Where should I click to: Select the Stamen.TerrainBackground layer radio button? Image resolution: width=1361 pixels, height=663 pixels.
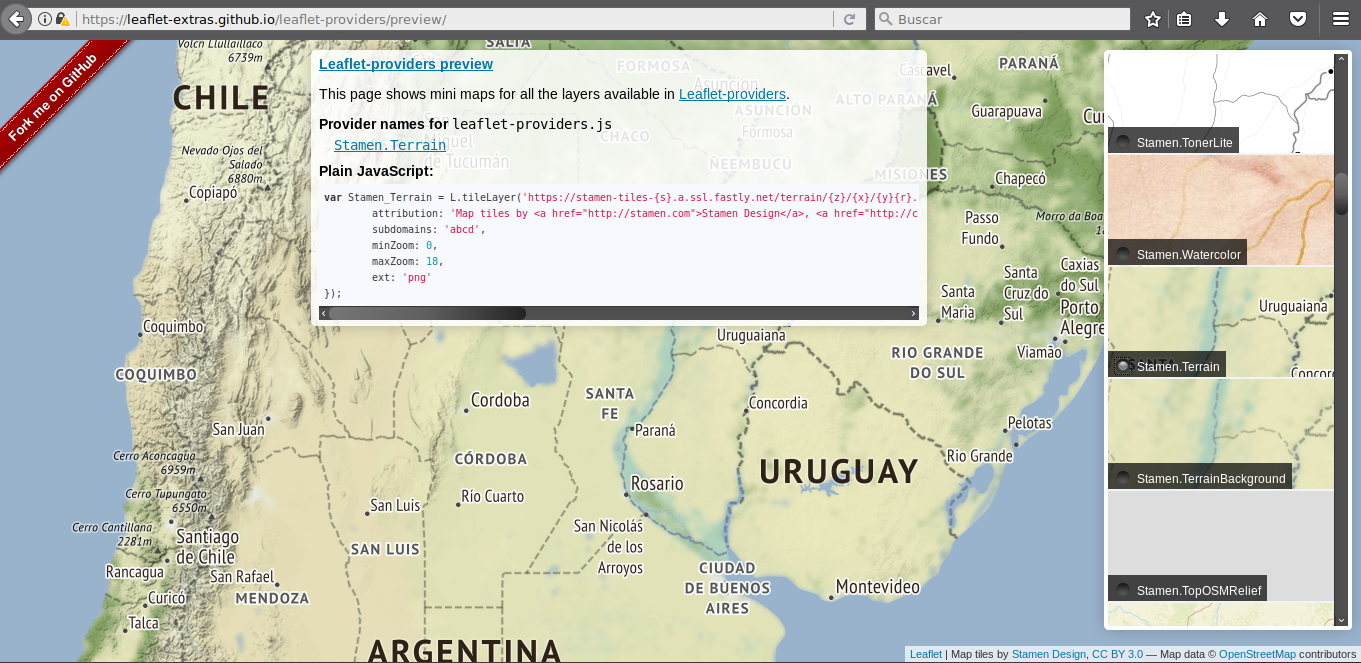(1123, 478)
